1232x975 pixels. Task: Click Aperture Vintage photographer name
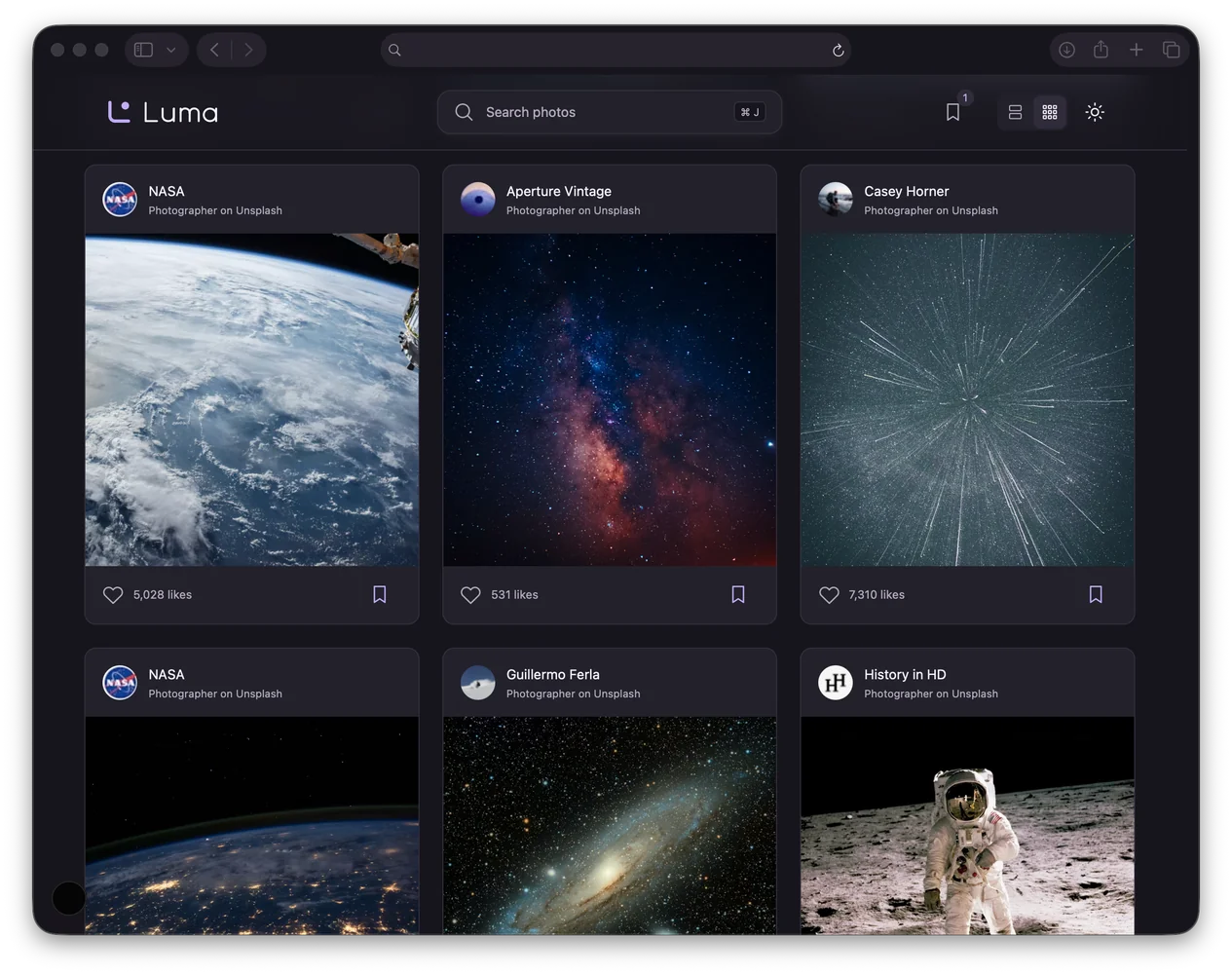coord(559,191)
